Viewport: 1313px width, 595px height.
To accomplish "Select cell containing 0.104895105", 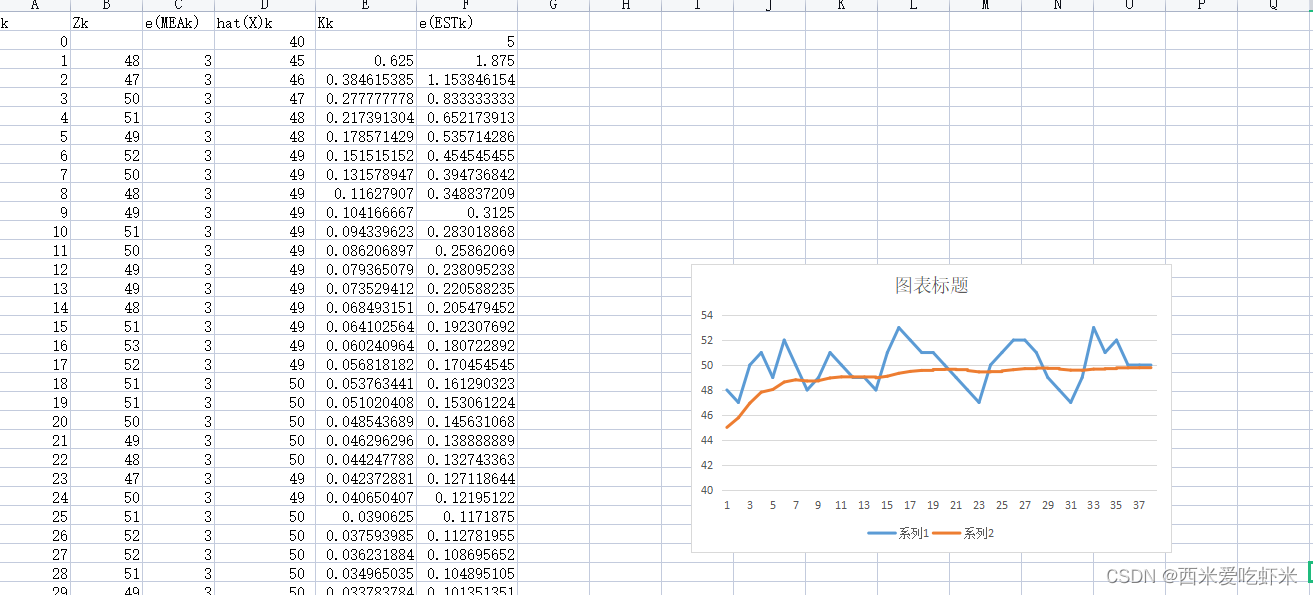I will (467, 573).
